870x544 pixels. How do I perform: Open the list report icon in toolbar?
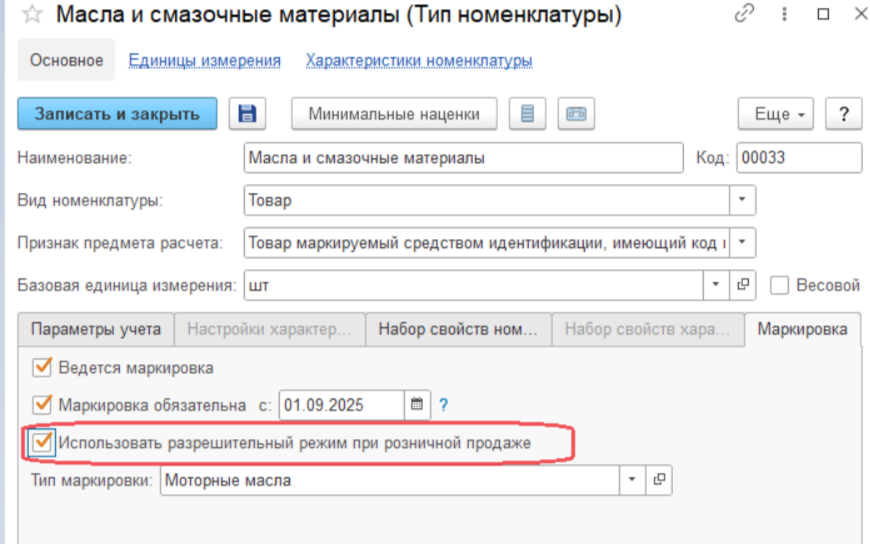pos(527,114)
